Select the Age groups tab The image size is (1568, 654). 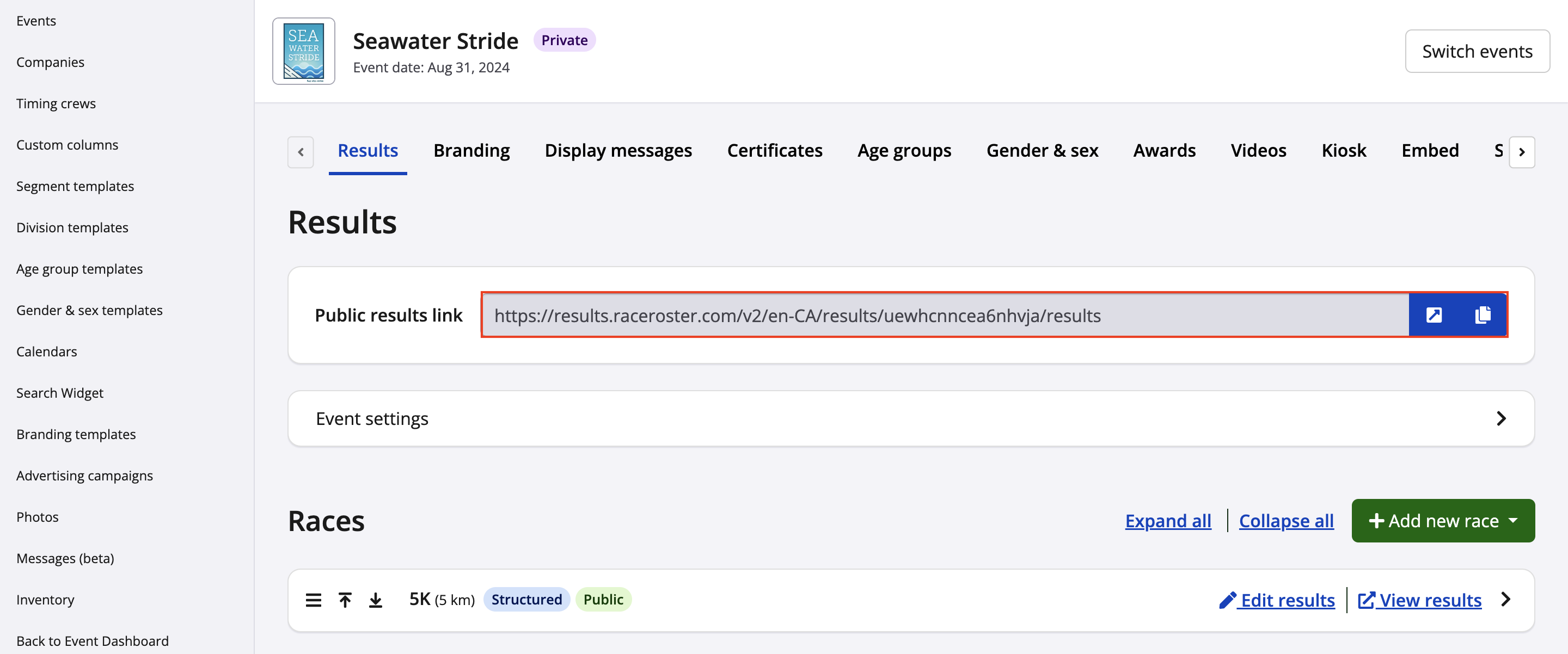coord(904,150)
